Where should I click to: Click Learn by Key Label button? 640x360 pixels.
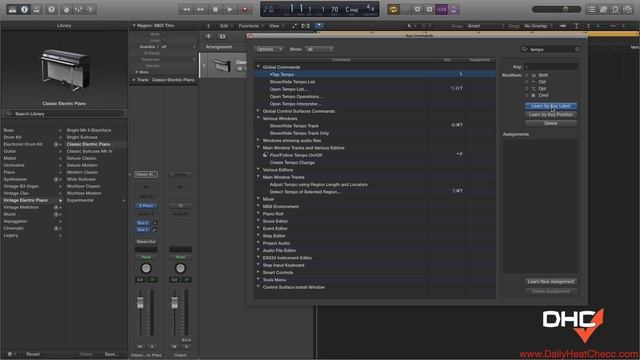coord(551,106)
